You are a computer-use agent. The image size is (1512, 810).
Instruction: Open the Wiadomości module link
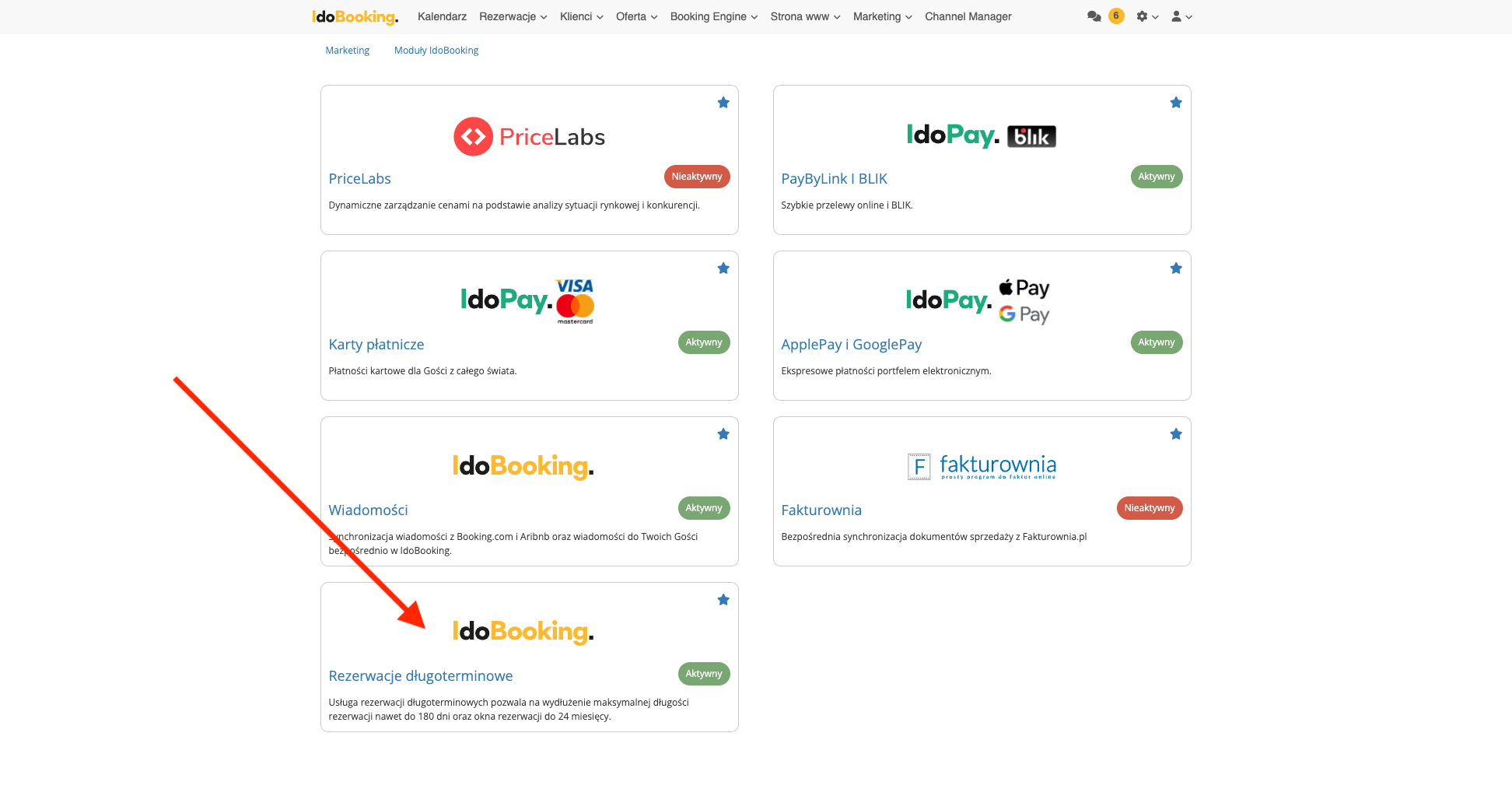369,510
